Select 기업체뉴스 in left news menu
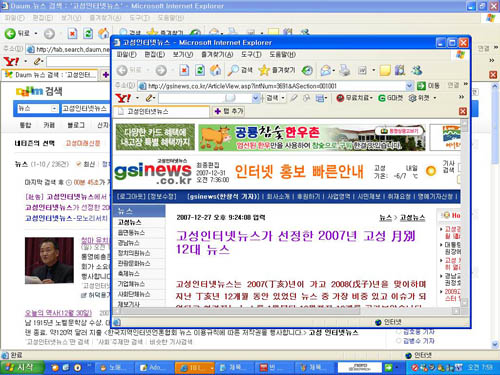Image resolution: width=500 pixels, height=375 pixels. [131, 284]
